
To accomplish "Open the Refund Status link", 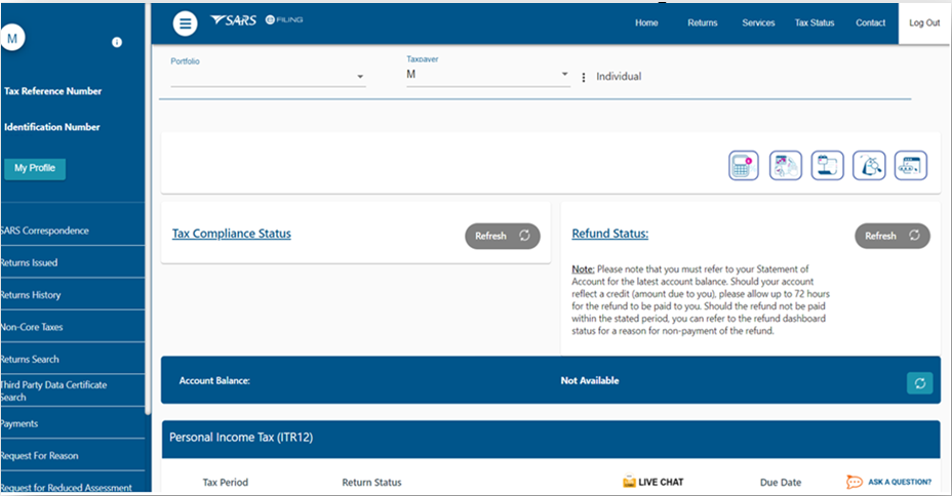I will point(610,234).
